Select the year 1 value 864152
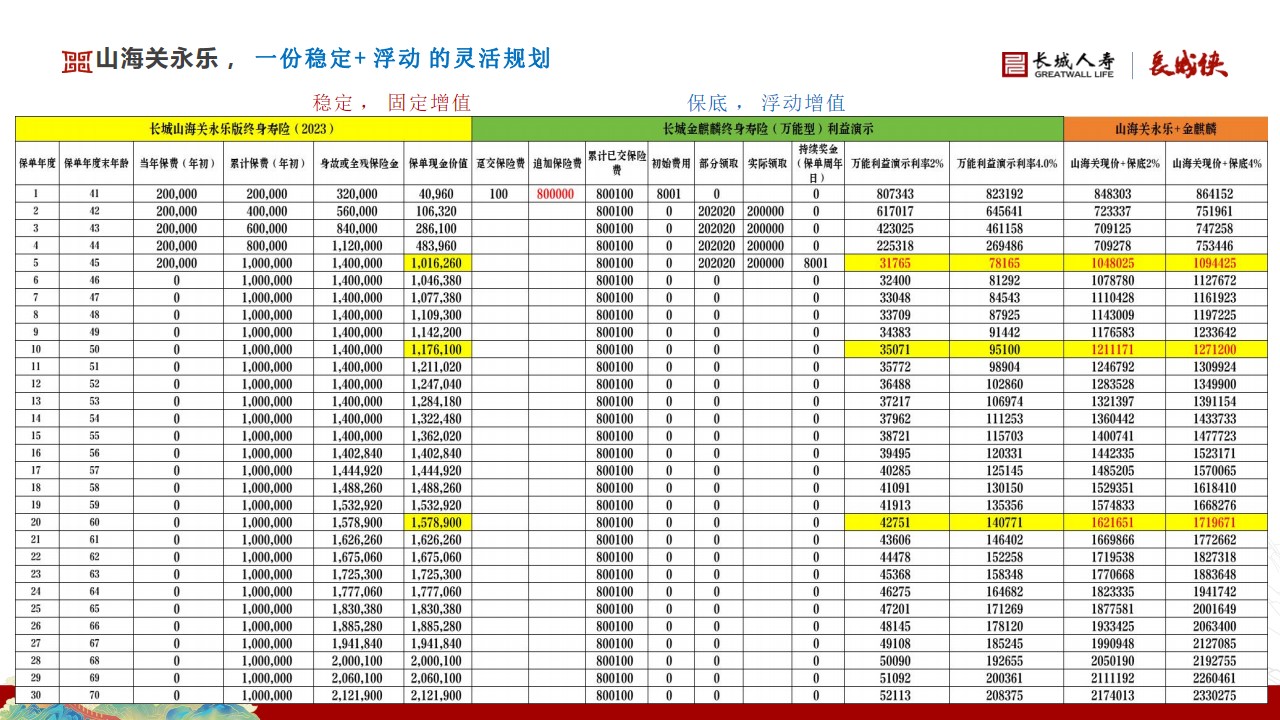1280x720 pixels. tap(1216, 194)
